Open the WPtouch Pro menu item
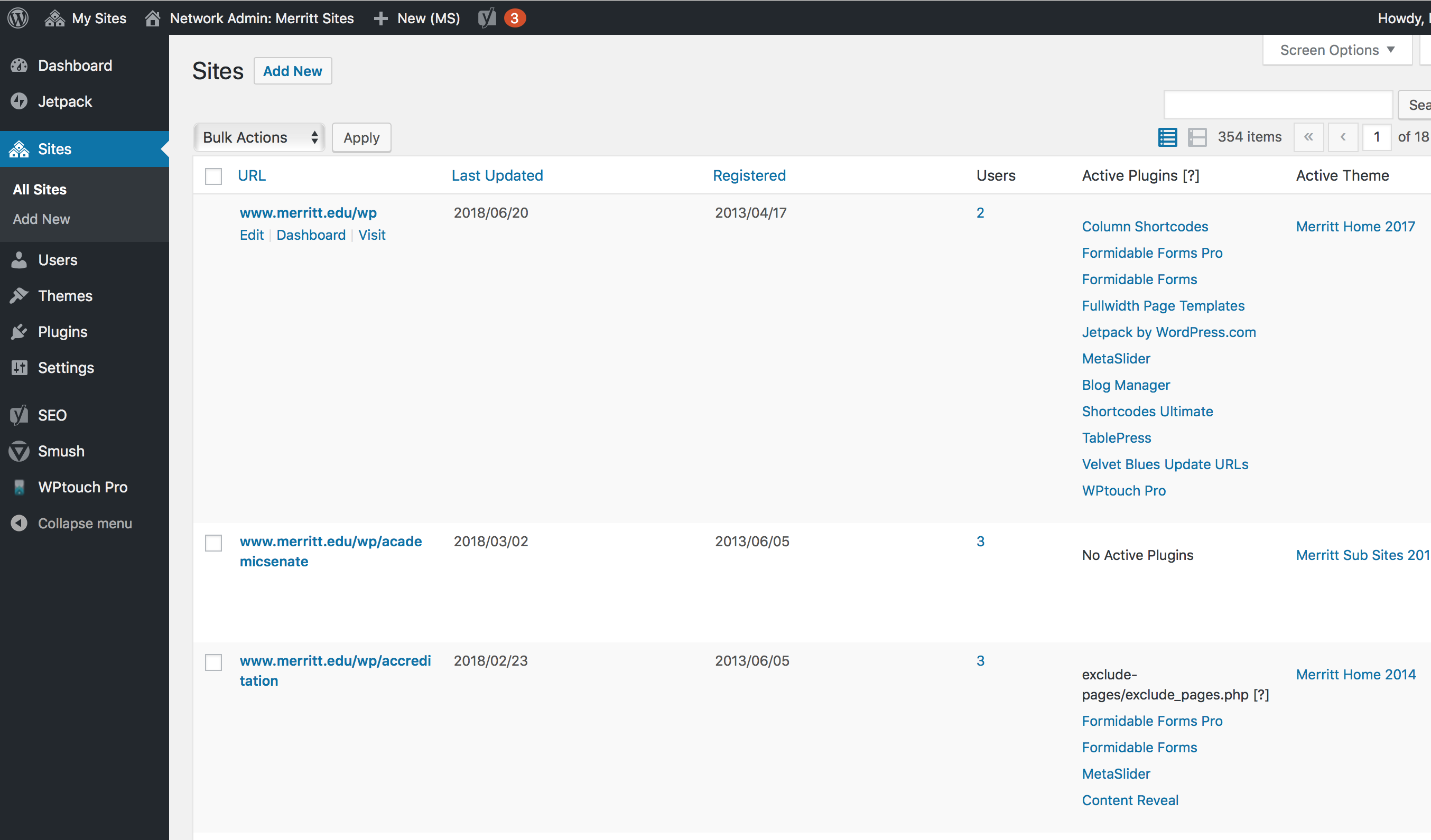The width and height of the screenshot is (1431, 840). (85, 487)
